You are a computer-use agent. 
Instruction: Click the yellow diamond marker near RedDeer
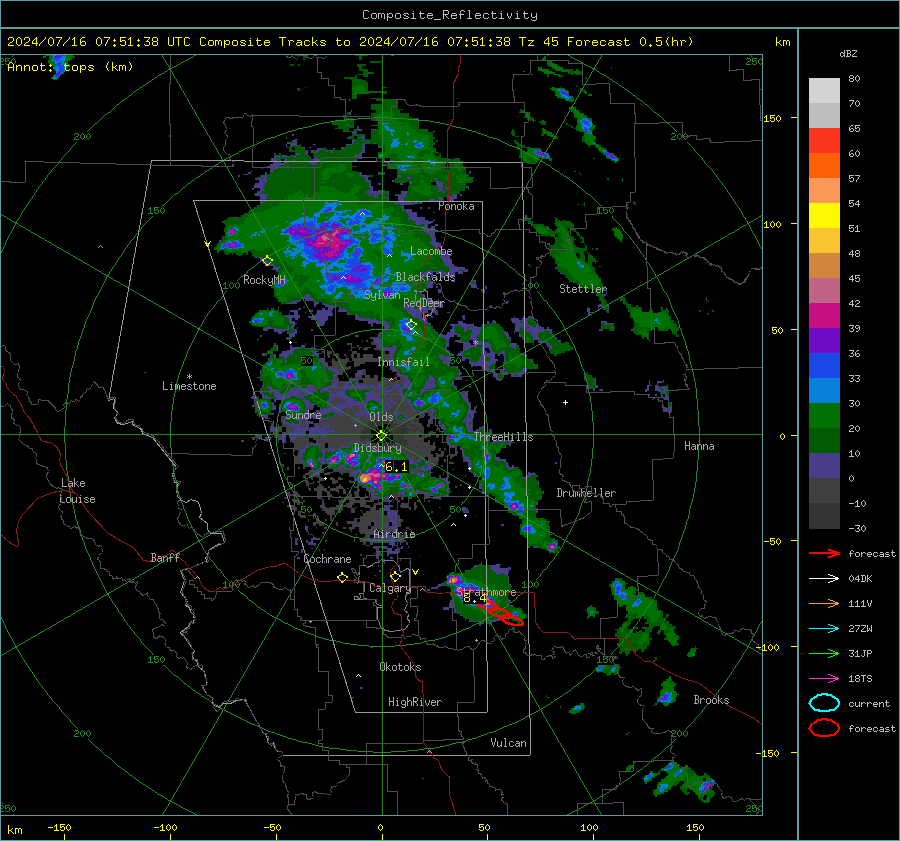[x=411, y=325]
